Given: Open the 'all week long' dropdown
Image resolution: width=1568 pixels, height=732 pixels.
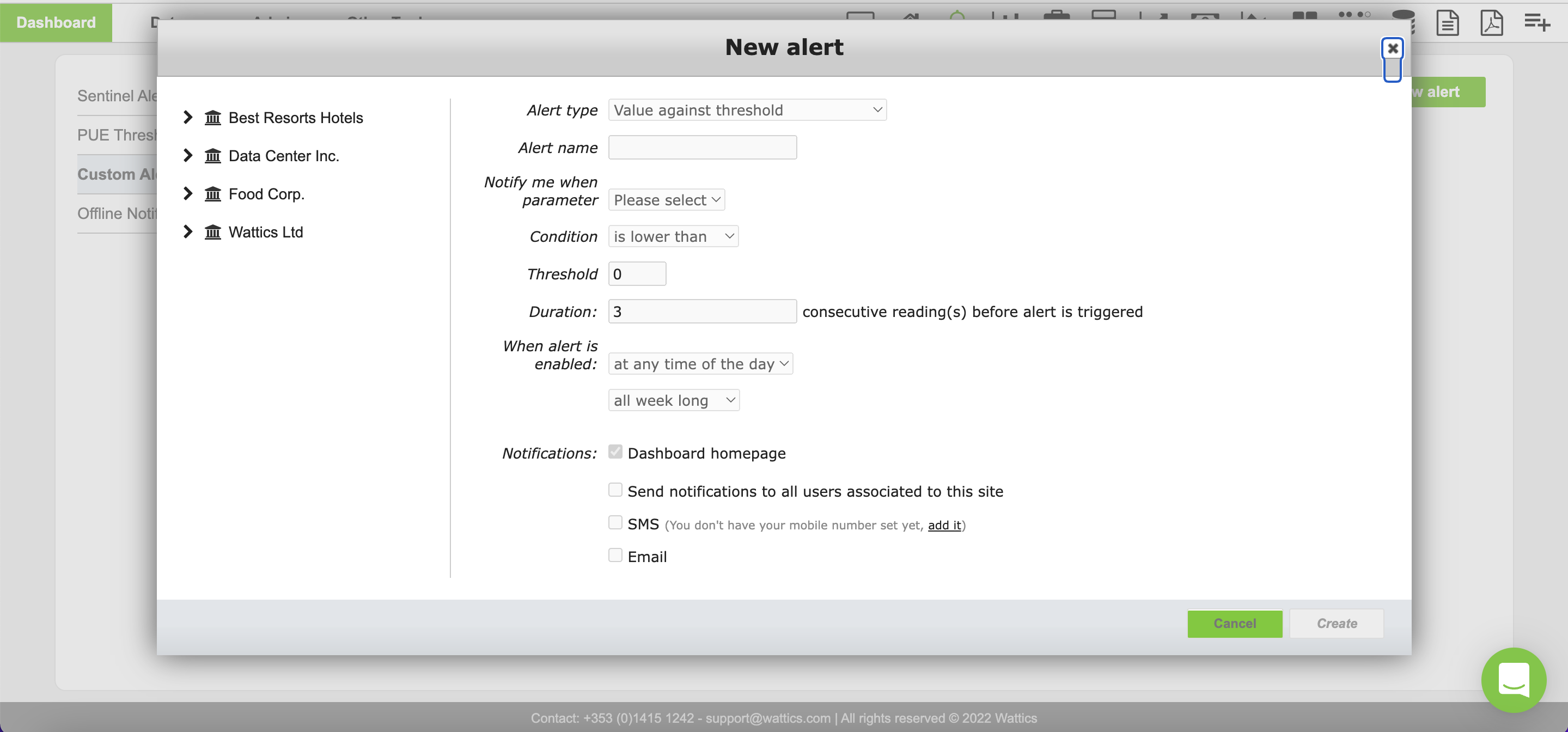Looking at the screenshot, I should pos(673,400).
